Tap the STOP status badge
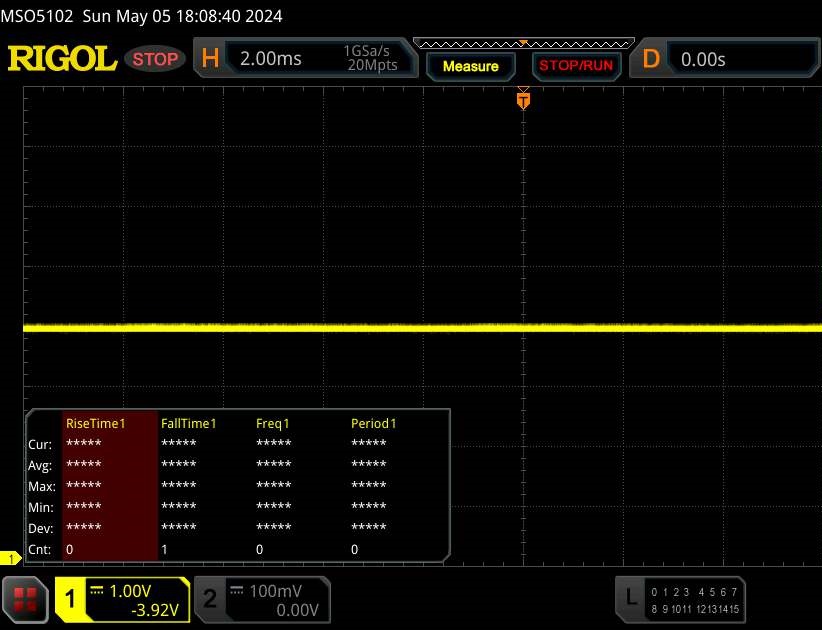Viewport: 822px width, 630px height. (155, 59)
